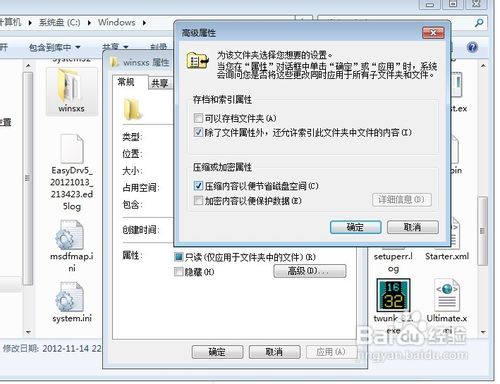Click 取消 in winsxs properties dialog
Image resolution: width=500 pixels, height=384 pixels.
coord(274,352)
